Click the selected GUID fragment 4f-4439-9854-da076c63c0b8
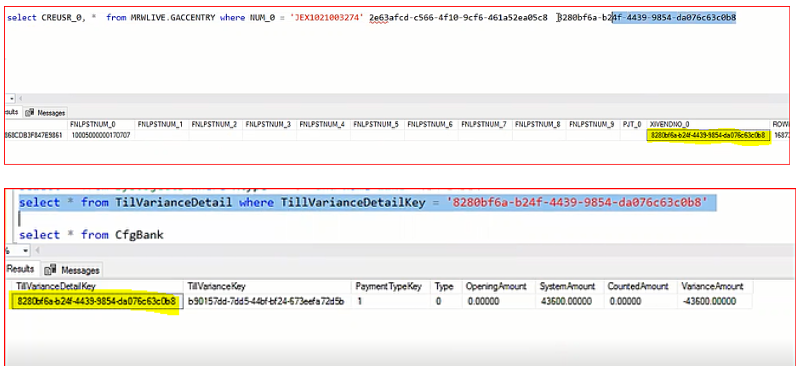Image resolution: width=802 pixels, height=366 pixels. [674, 18]
